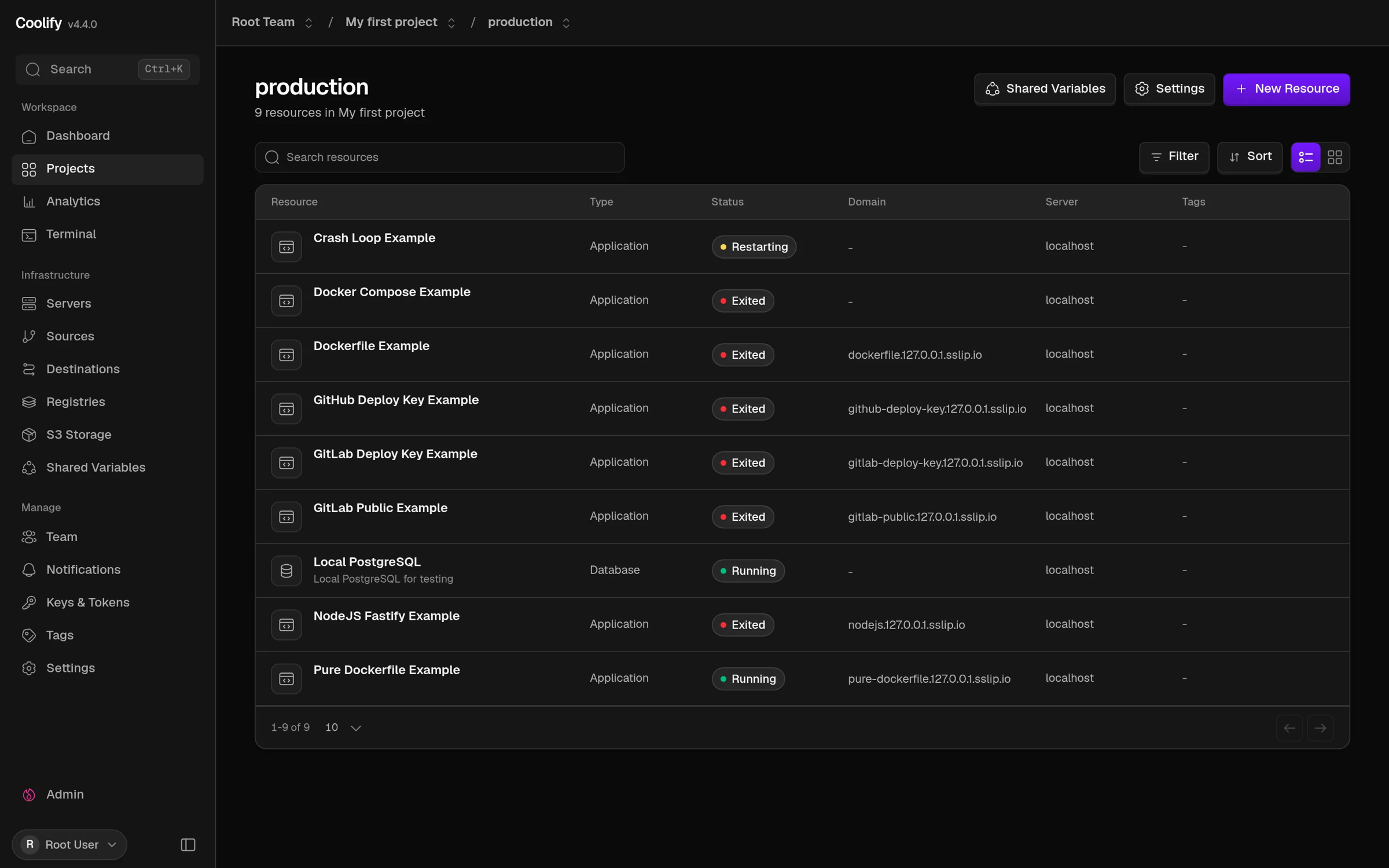Open the Pure Dockerfile Example resource
1389x868 pixels.
click(x=387, y=670)
